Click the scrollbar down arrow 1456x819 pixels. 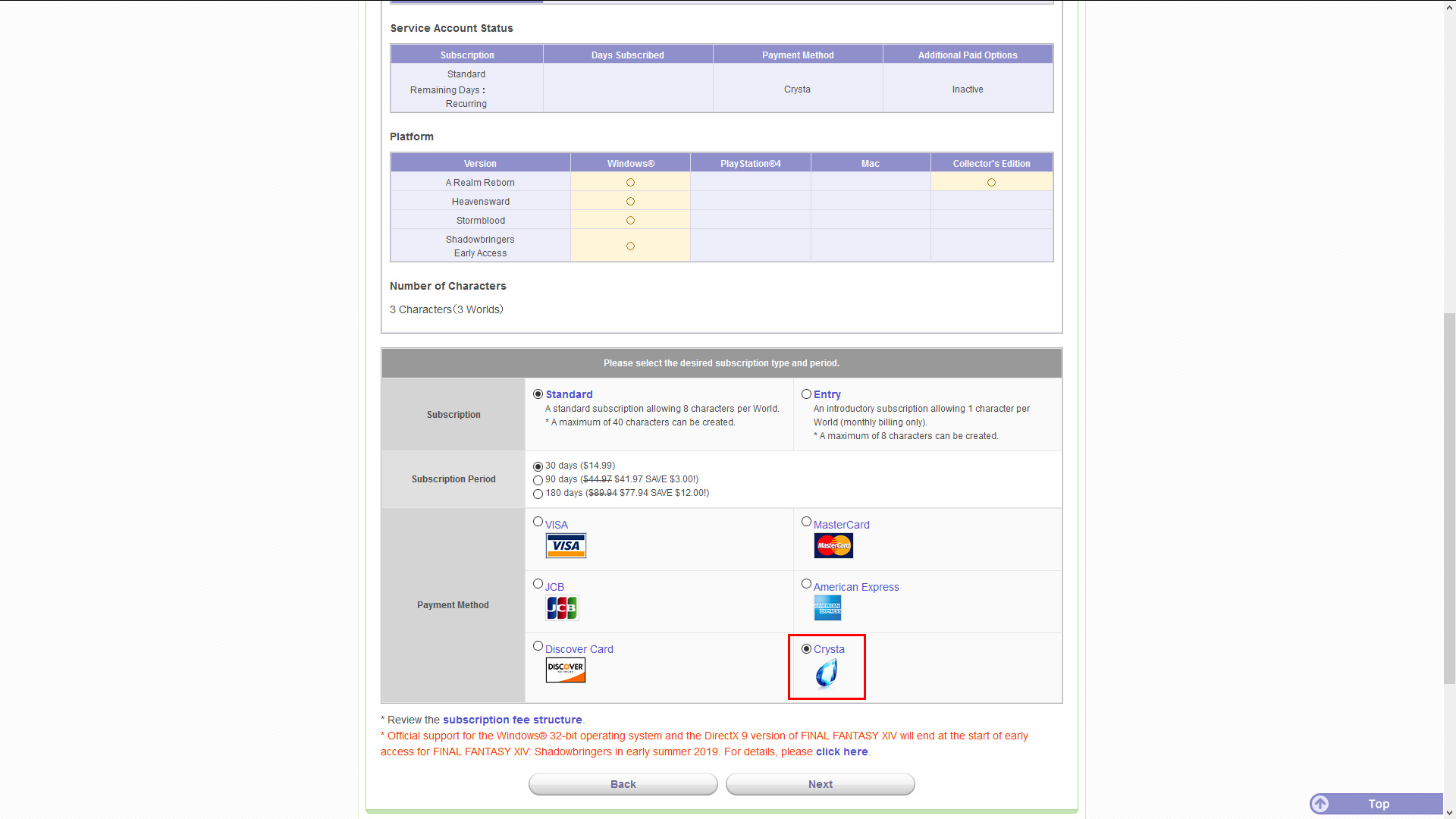[1449, 813]
